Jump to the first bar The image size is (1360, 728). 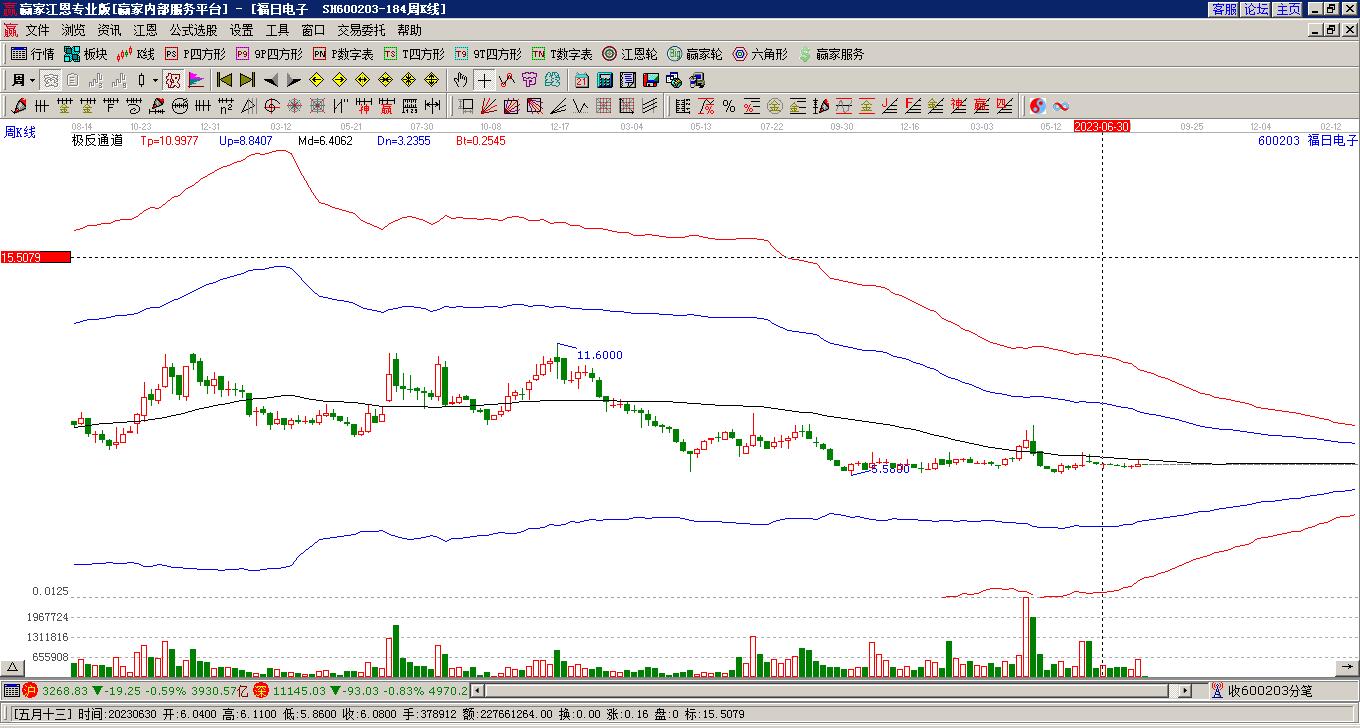(225, 80)
